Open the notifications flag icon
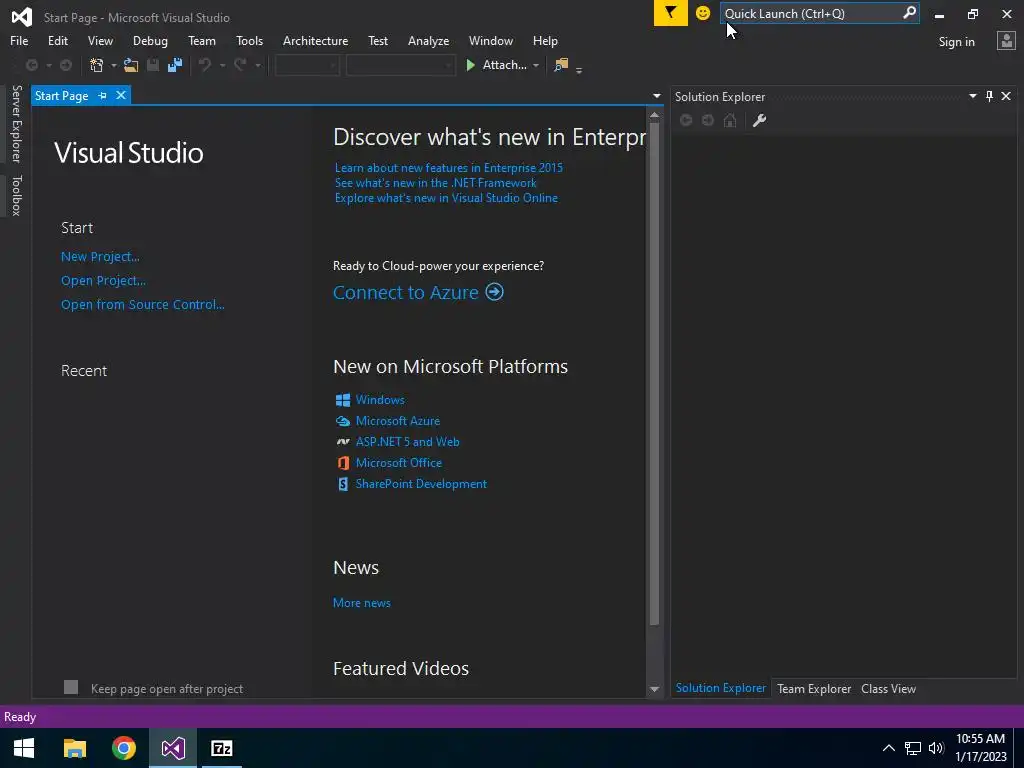Screen dimensions: 1024x768 tap(671, 13)
